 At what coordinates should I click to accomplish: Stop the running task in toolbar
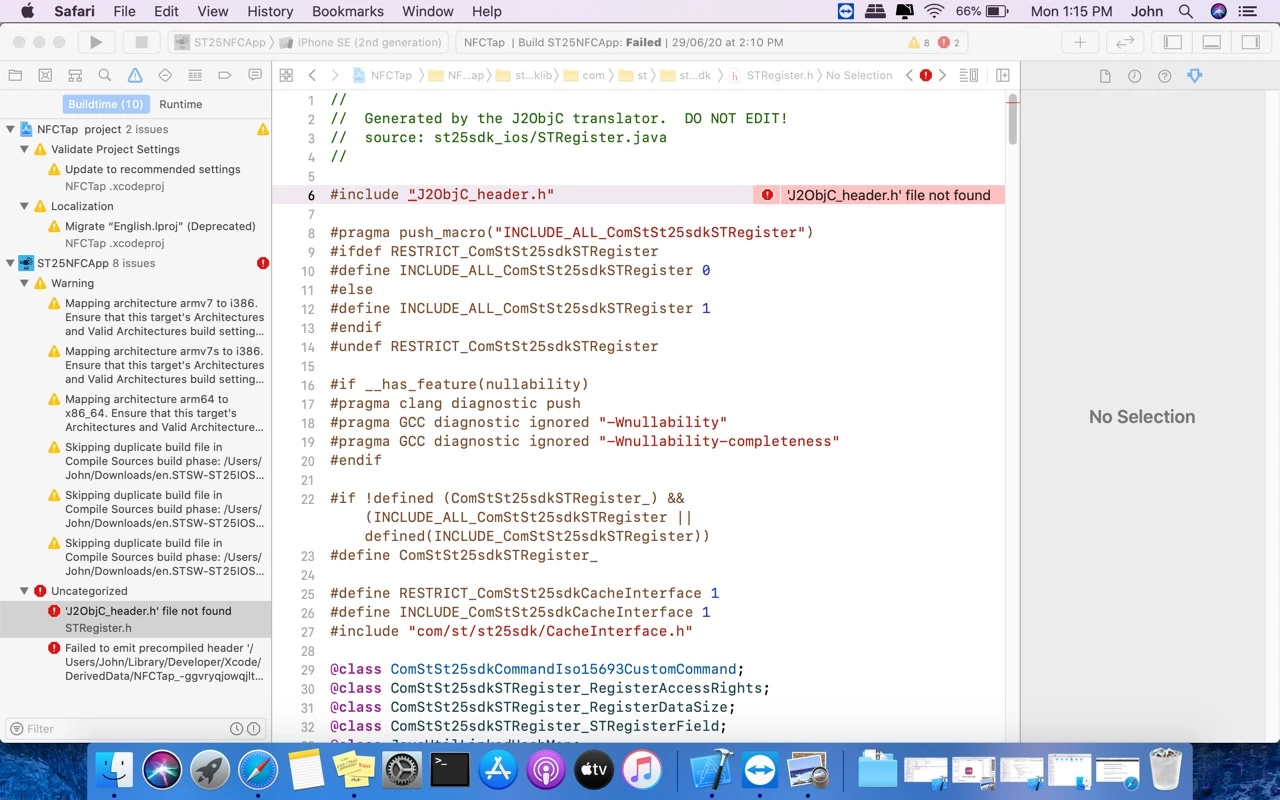141,42
